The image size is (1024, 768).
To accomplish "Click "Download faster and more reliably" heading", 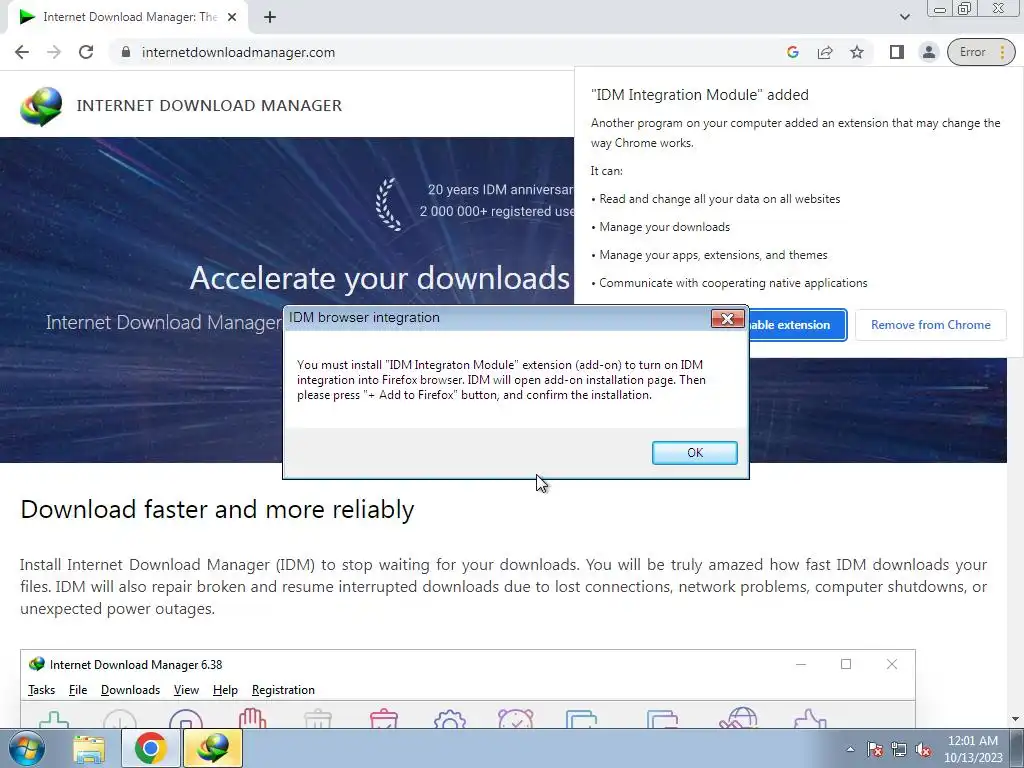I will click(x=217, y=509).
